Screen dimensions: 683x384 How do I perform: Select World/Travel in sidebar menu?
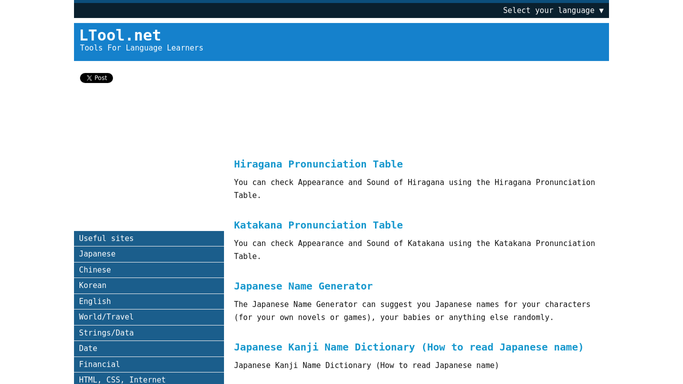pyautogui.click(x=149, y=317)
